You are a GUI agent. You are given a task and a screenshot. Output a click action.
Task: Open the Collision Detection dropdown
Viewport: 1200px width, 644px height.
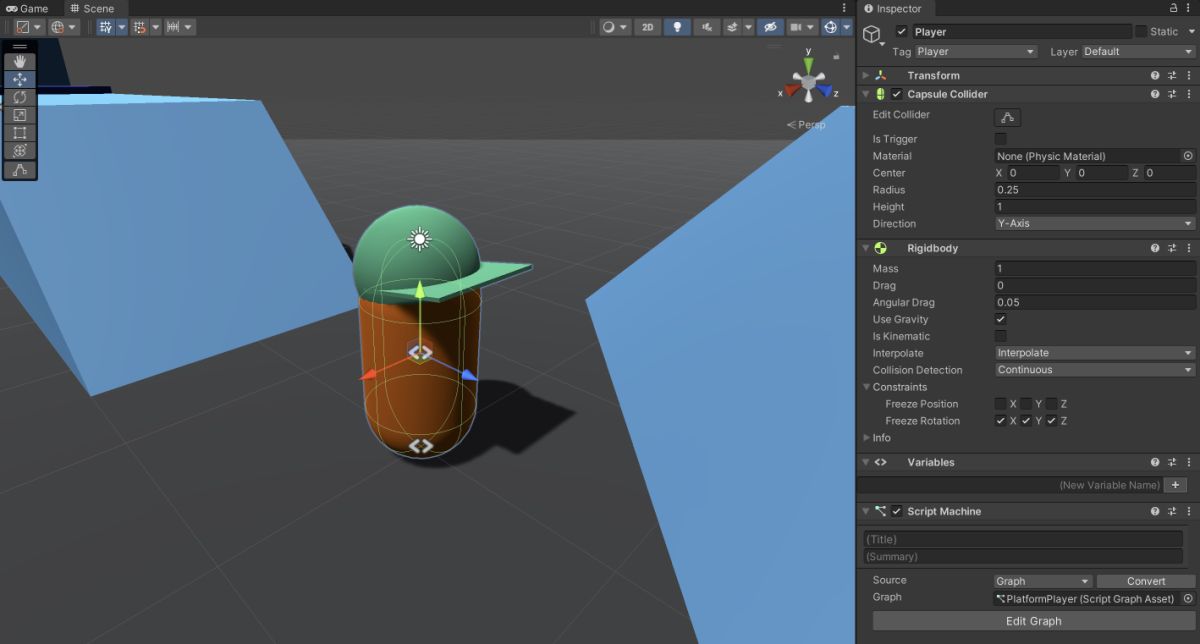pyautogui.click(x=1095, y=370)
